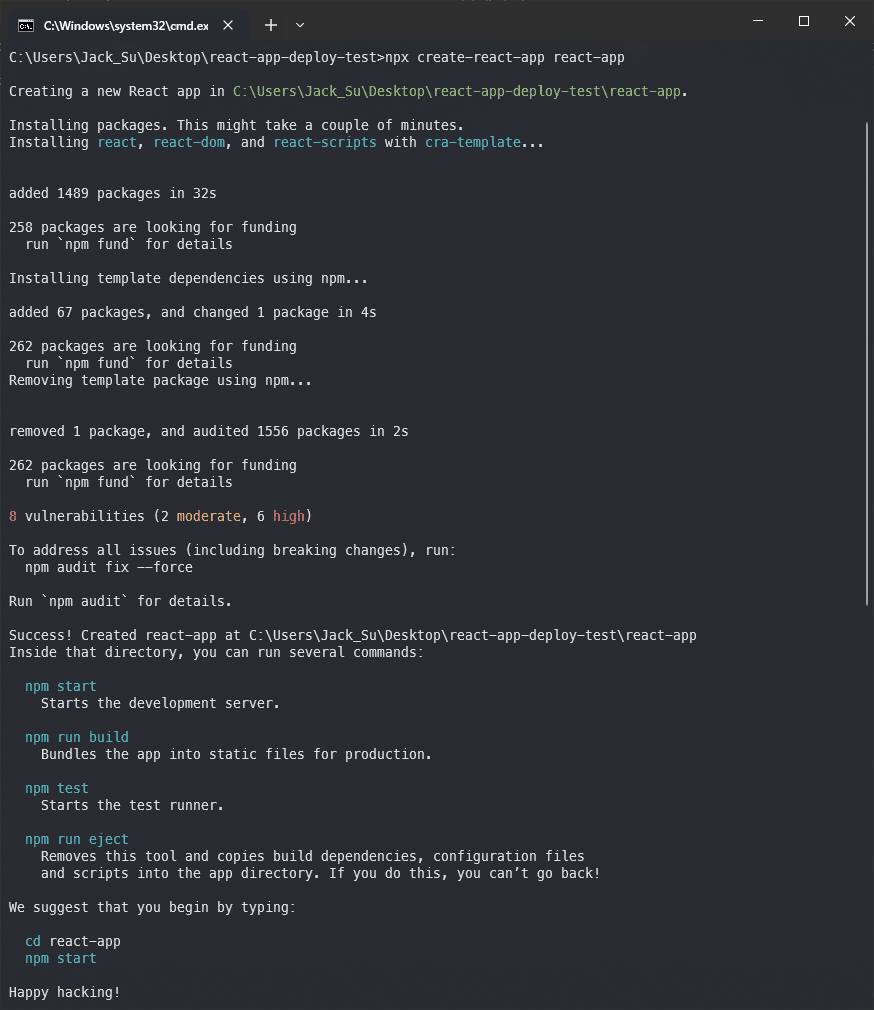Viewport: 874px width, 1010px height.
Task: Expand the new tab profile dropdown
Action: pos(300,25)
